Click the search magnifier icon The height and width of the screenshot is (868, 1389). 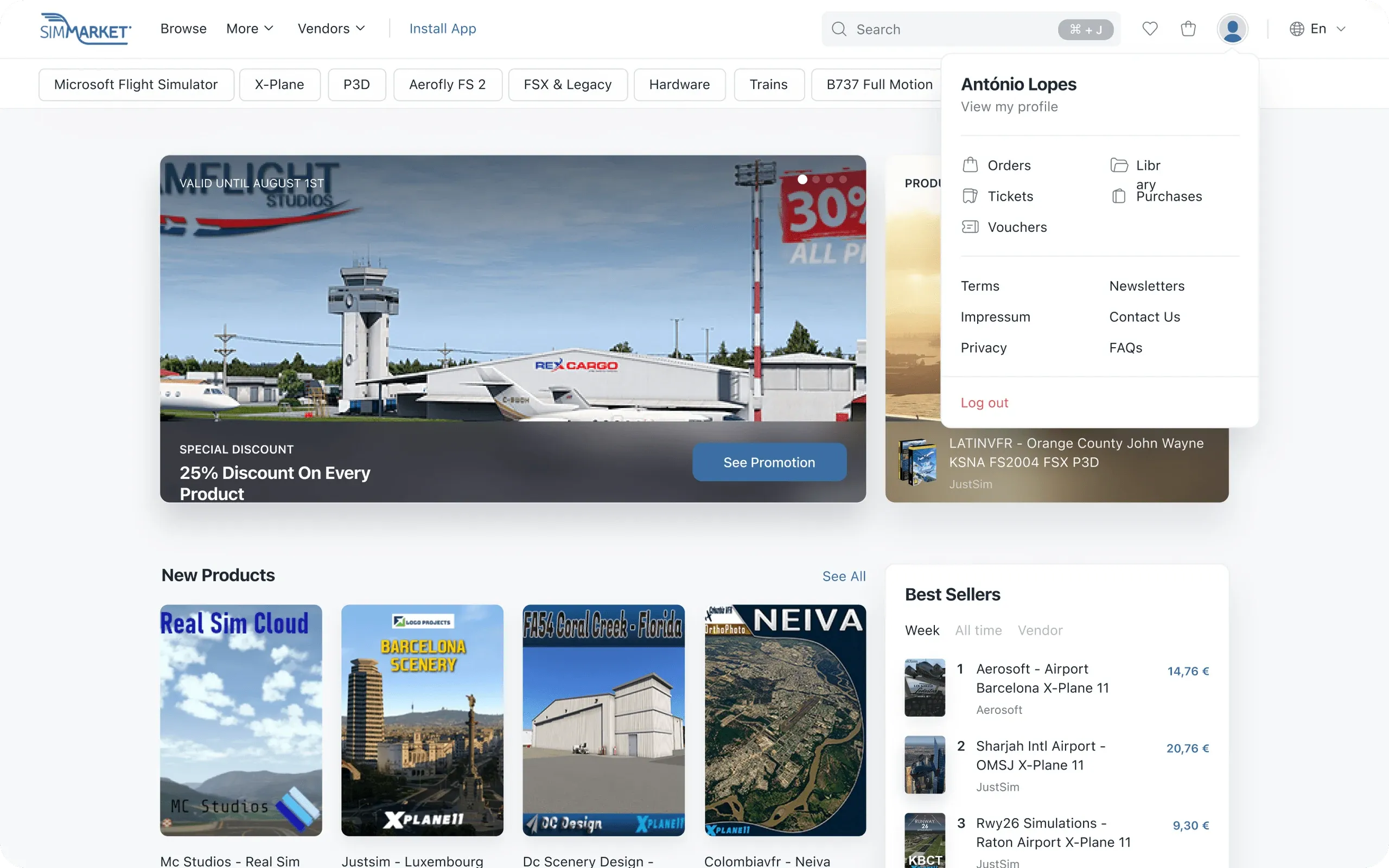(x=839, y=29)
